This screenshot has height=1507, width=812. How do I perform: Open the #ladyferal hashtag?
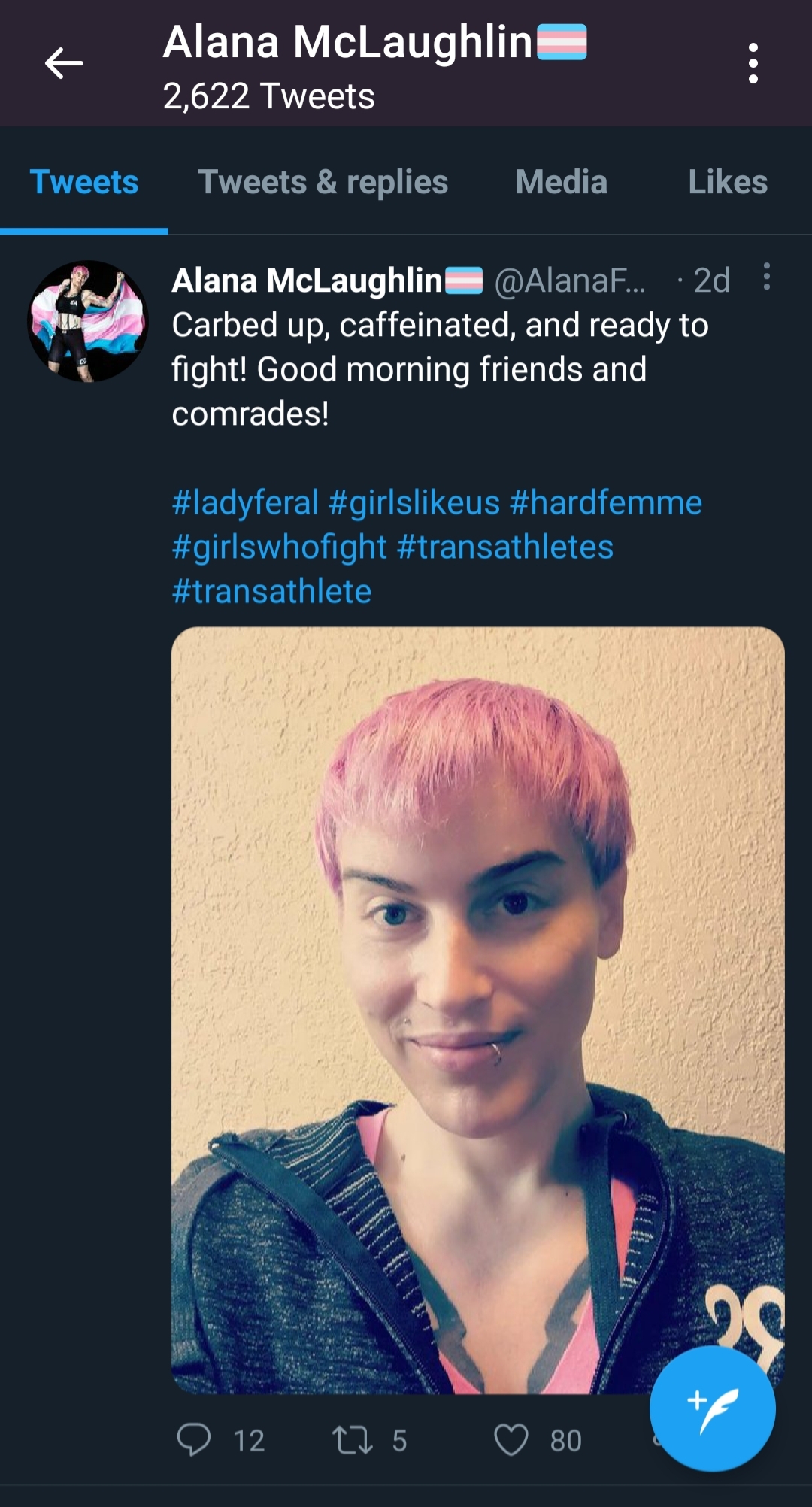(x=245, y=502)
